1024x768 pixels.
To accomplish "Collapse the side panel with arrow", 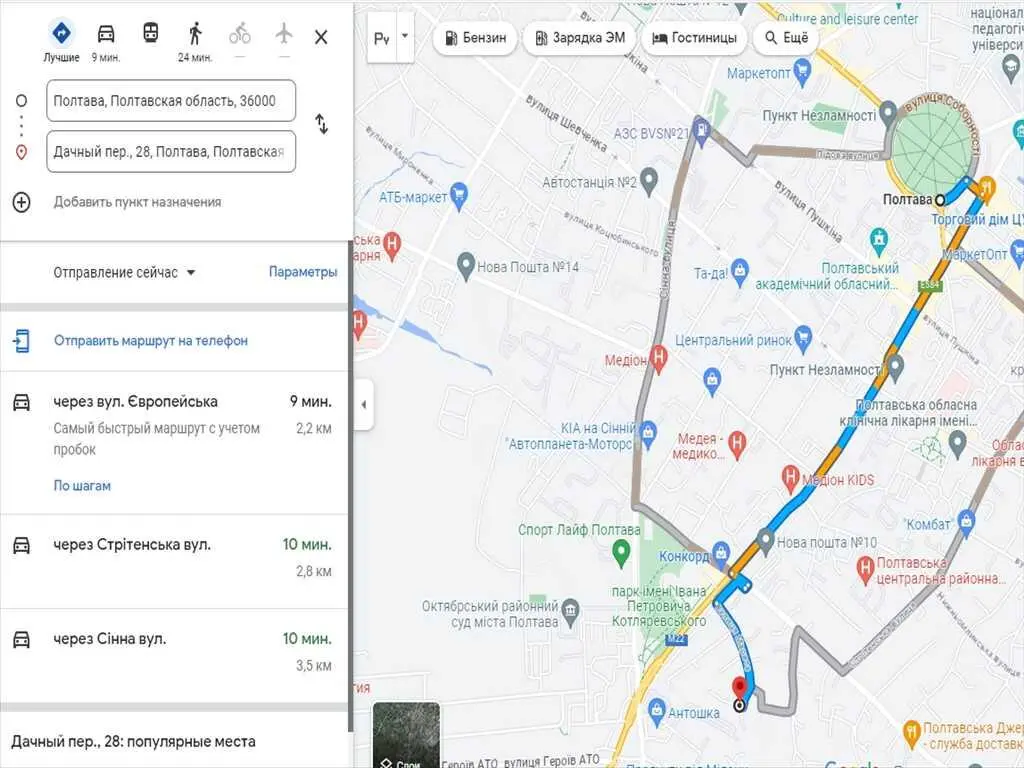I will (363, 405).
